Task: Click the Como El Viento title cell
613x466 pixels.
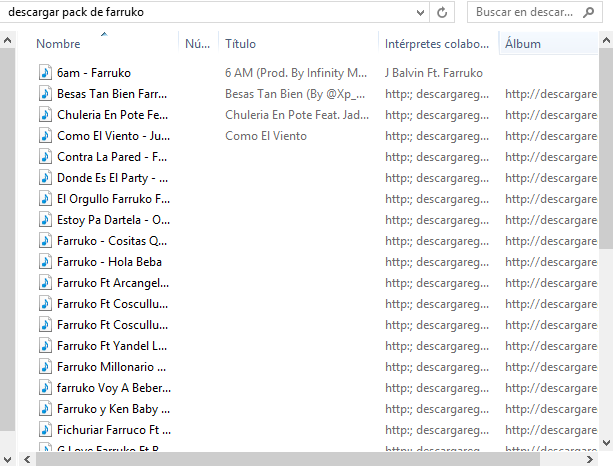Action: 266,136
